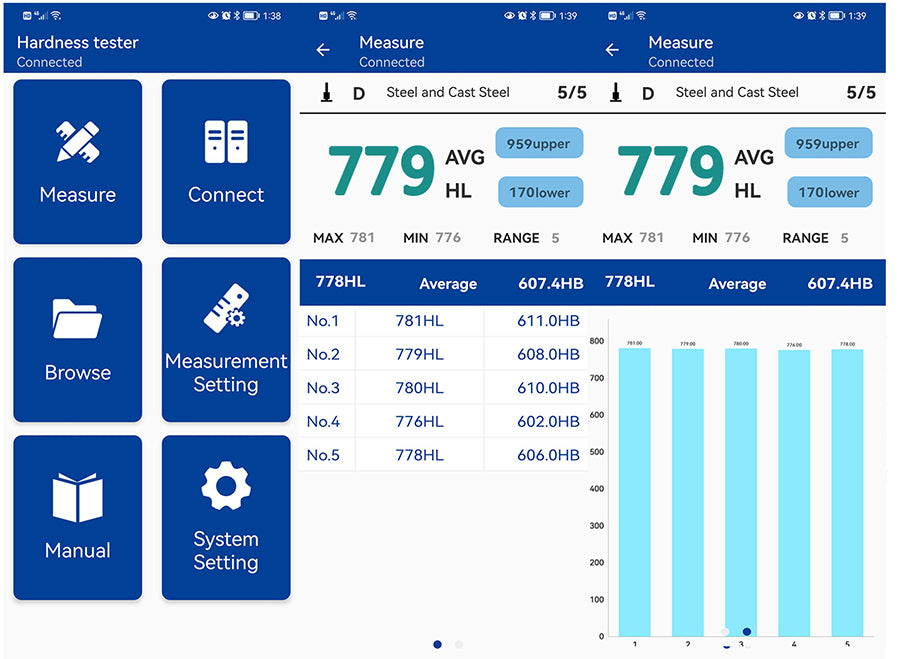Tap the 170lower limit button in middle screen
Viewport: 900px width, 659px height.
540,192
